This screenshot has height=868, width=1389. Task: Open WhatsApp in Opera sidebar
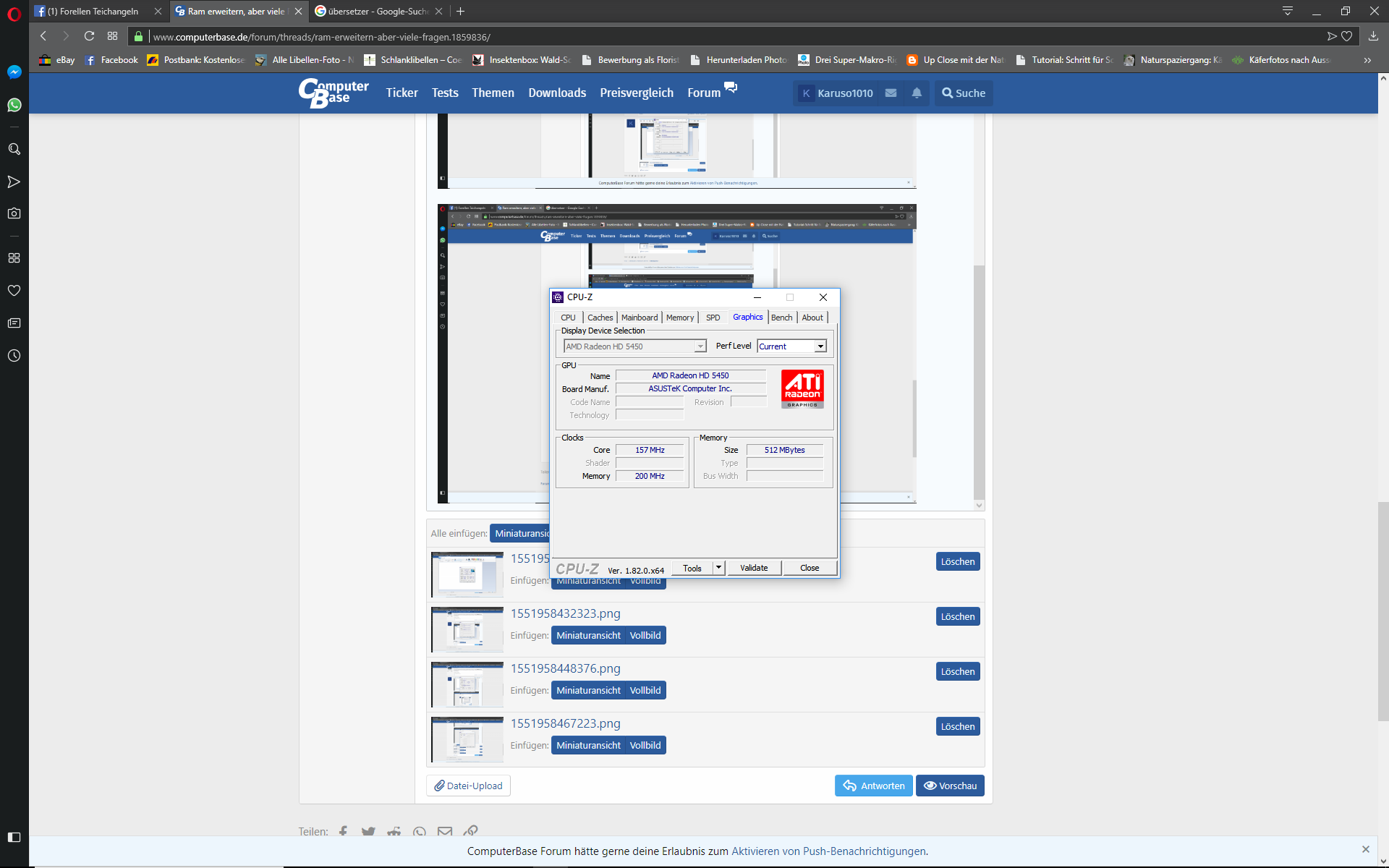tap(14, 105)
